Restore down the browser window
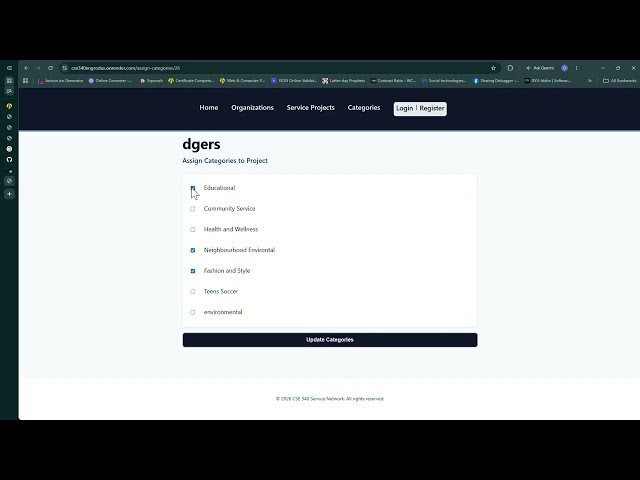Viewport: 640px width, 480px height. point(618,68)
